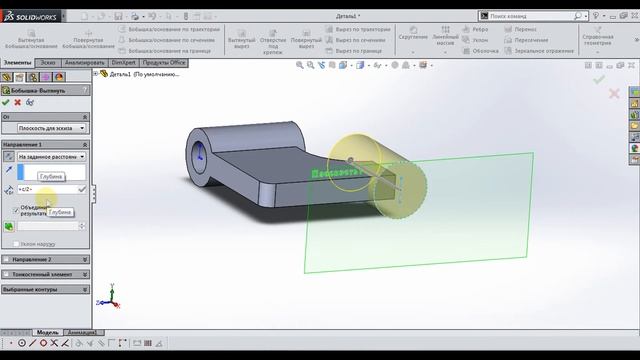Select the circle sketch tool in bottom toolbar
Viewport: 640px width, 360px height.
22,343
